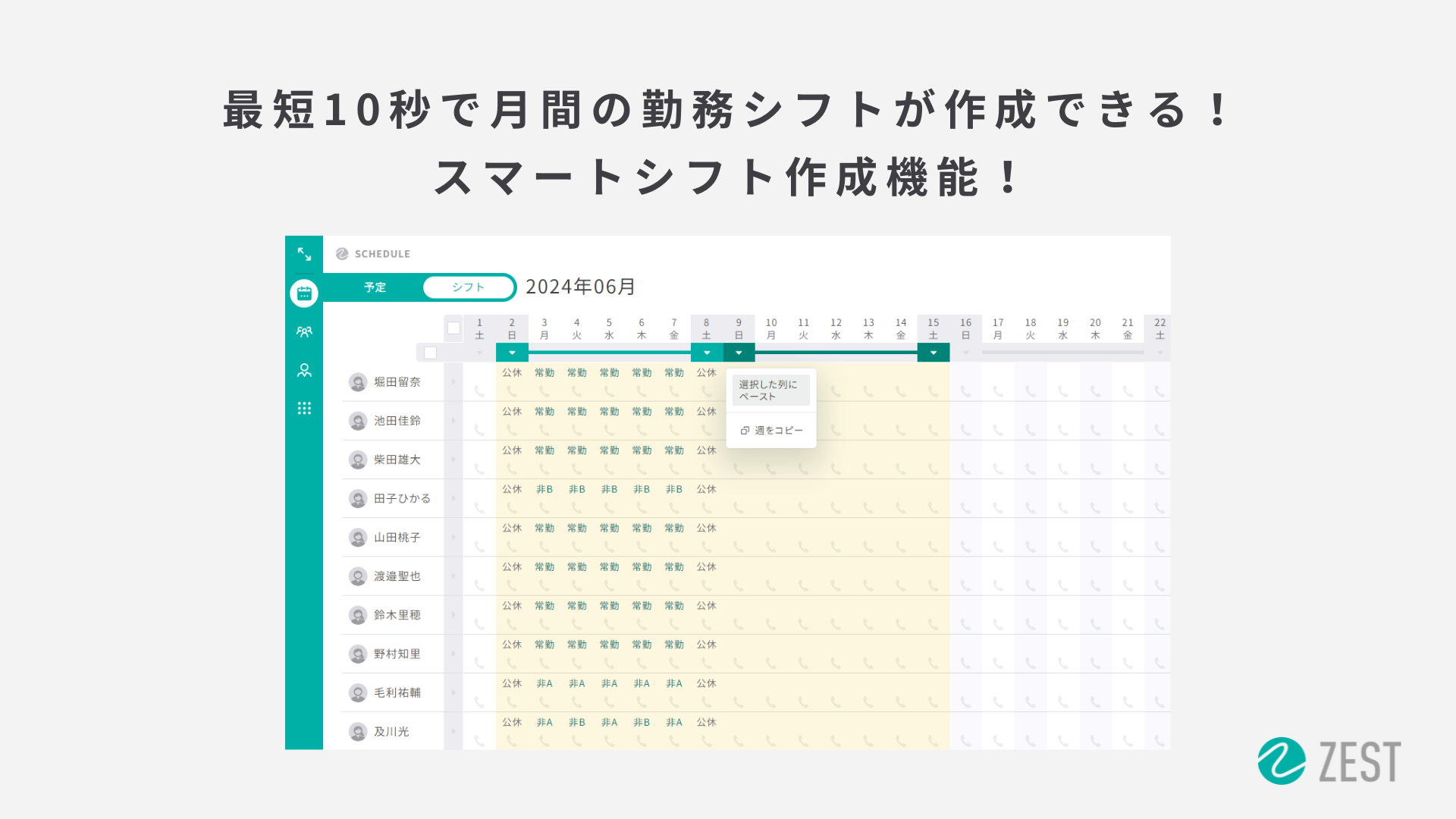Expand 田子ひかる's row details arrow

(x=453, y=498)
